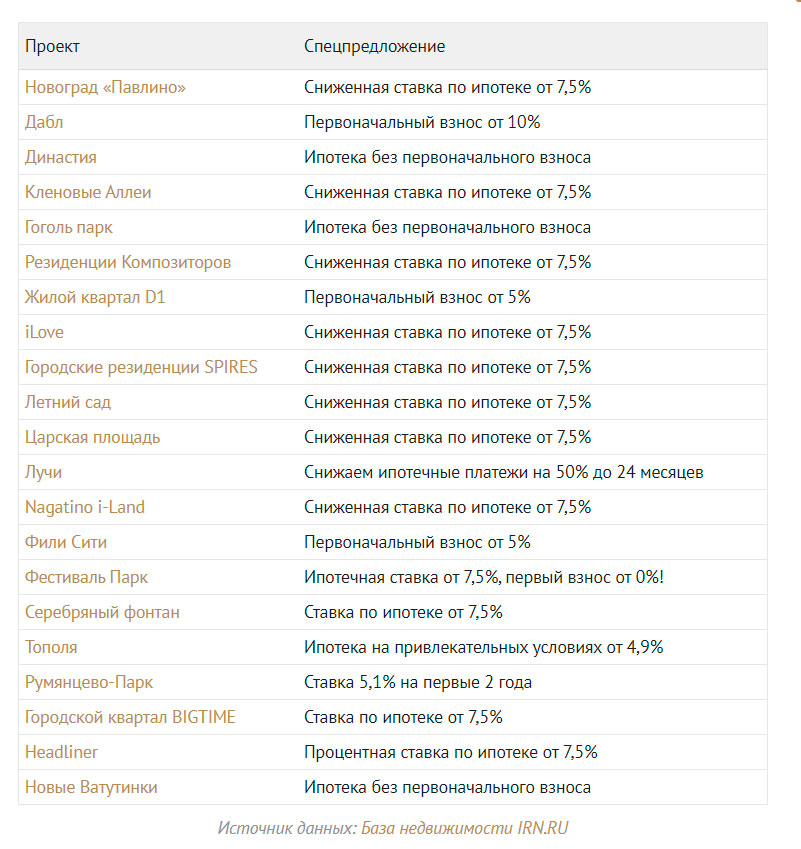Select the Фили Сити project link
The height and width of the screenshot is (849, 801).
(x=66, y=542)
